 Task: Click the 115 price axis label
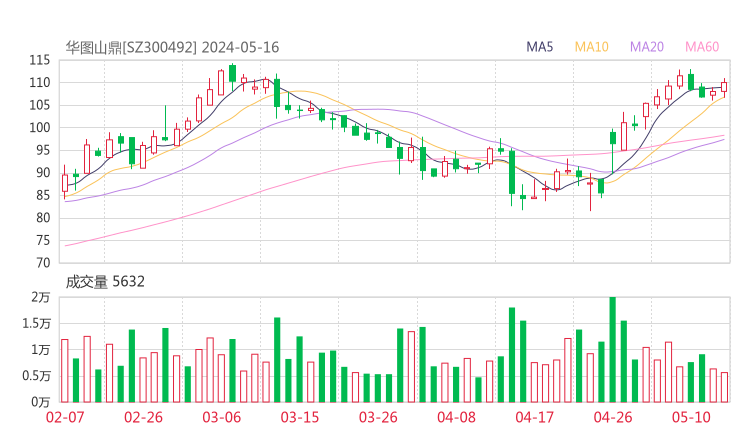pos(40,60)
